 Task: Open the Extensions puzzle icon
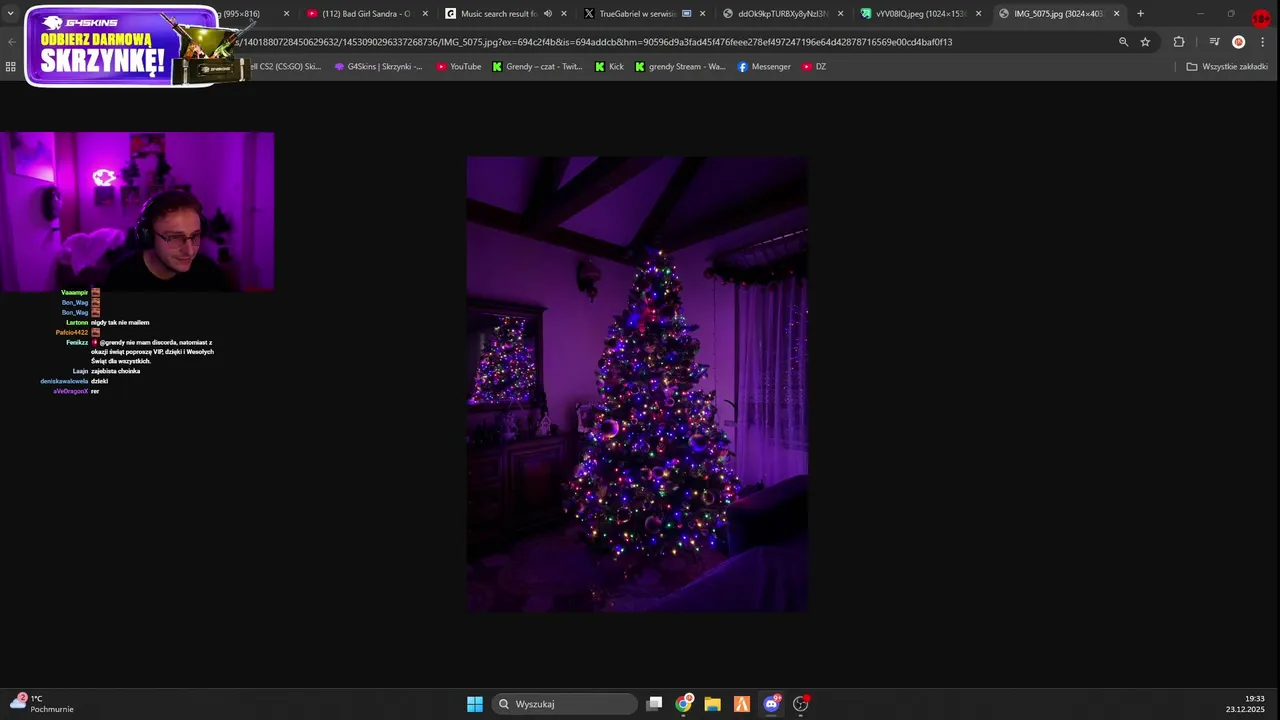pos(1179,42)
